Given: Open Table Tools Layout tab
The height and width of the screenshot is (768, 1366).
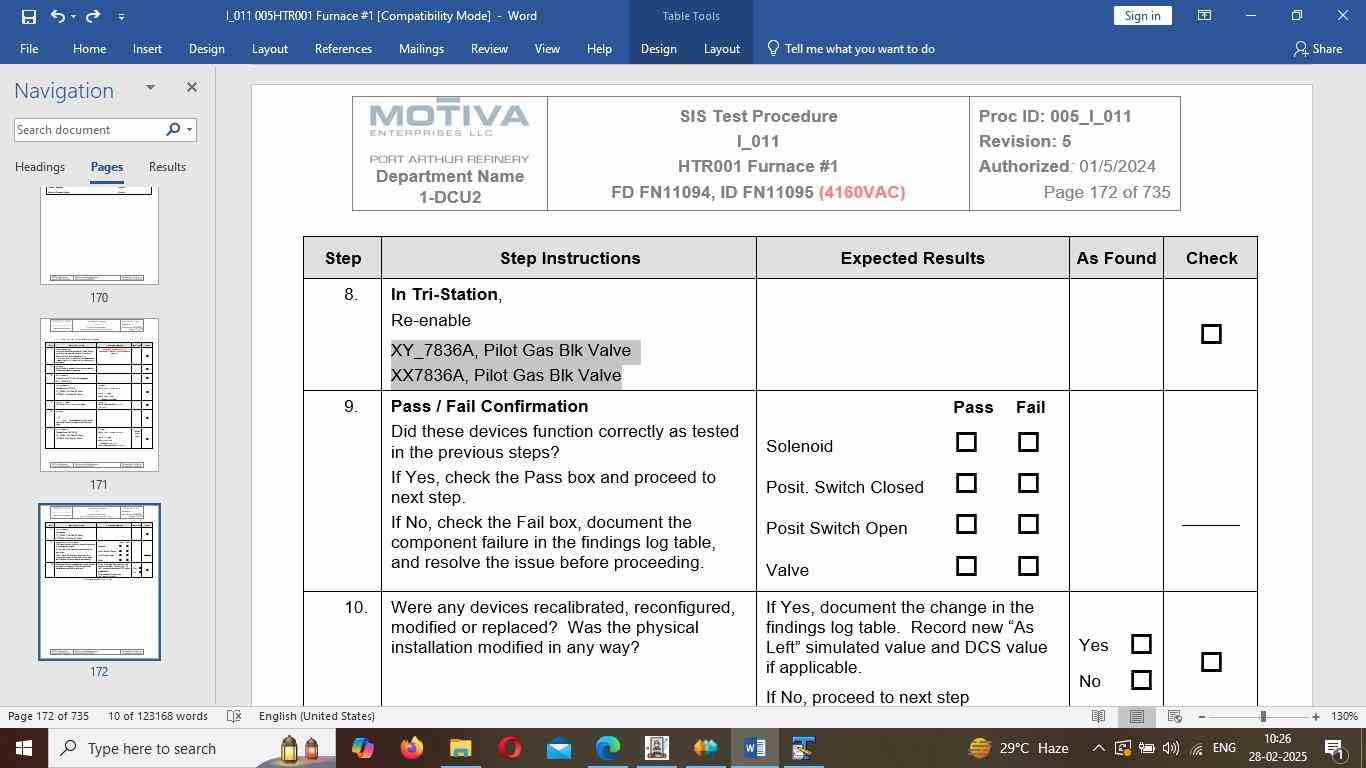Looking at the screenshot, I should point(721,49).
